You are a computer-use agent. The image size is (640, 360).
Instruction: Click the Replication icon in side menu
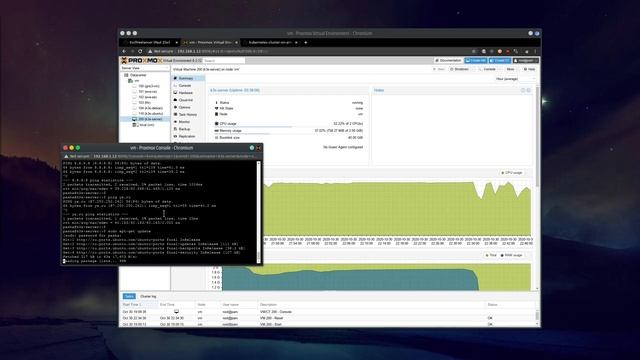click(x=176, y=136)
